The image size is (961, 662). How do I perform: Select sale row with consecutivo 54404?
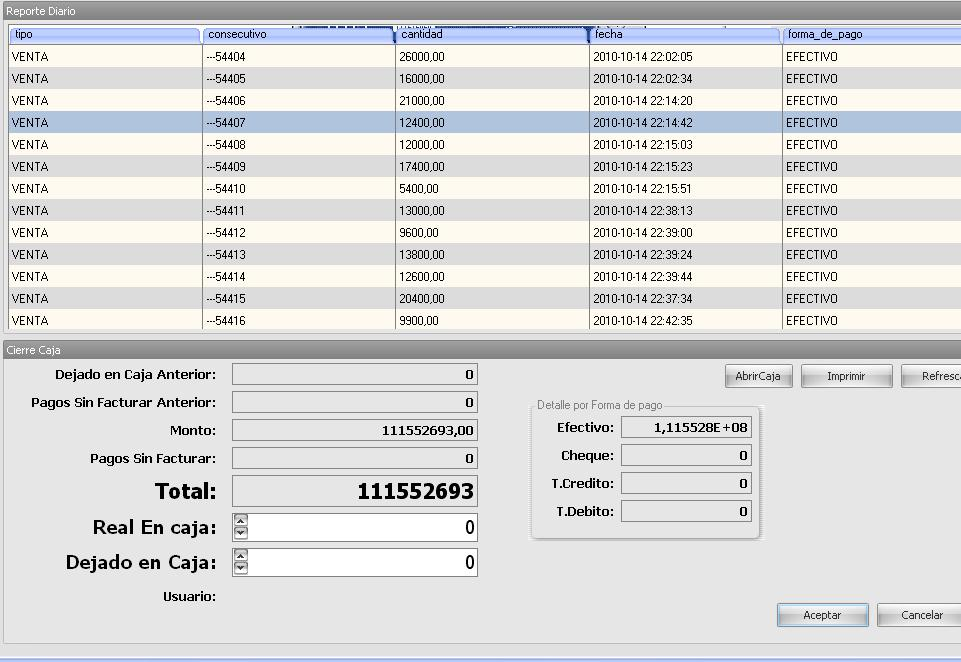pos(298,57)
